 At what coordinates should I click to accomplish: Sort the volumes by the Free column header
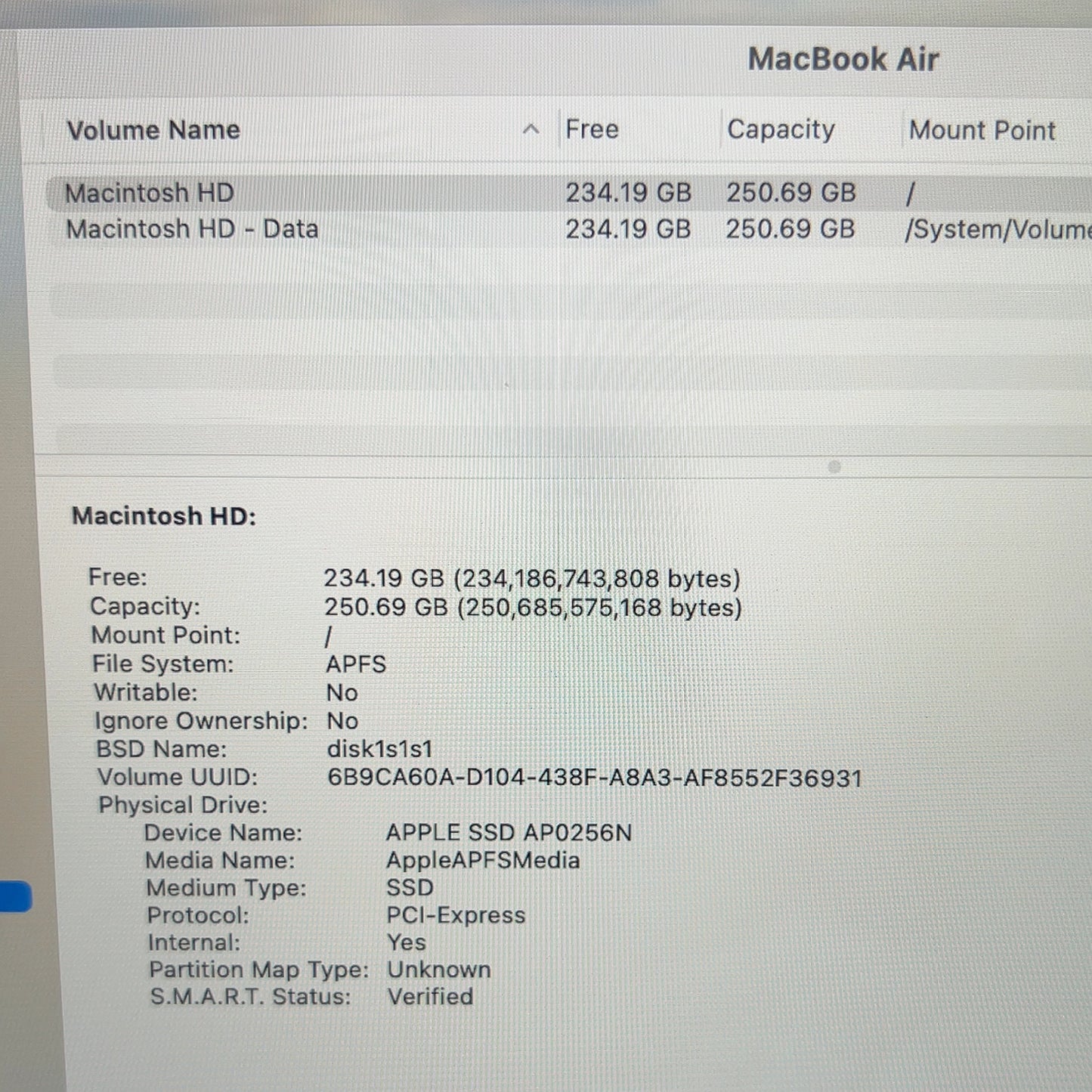tap(592, 129)
